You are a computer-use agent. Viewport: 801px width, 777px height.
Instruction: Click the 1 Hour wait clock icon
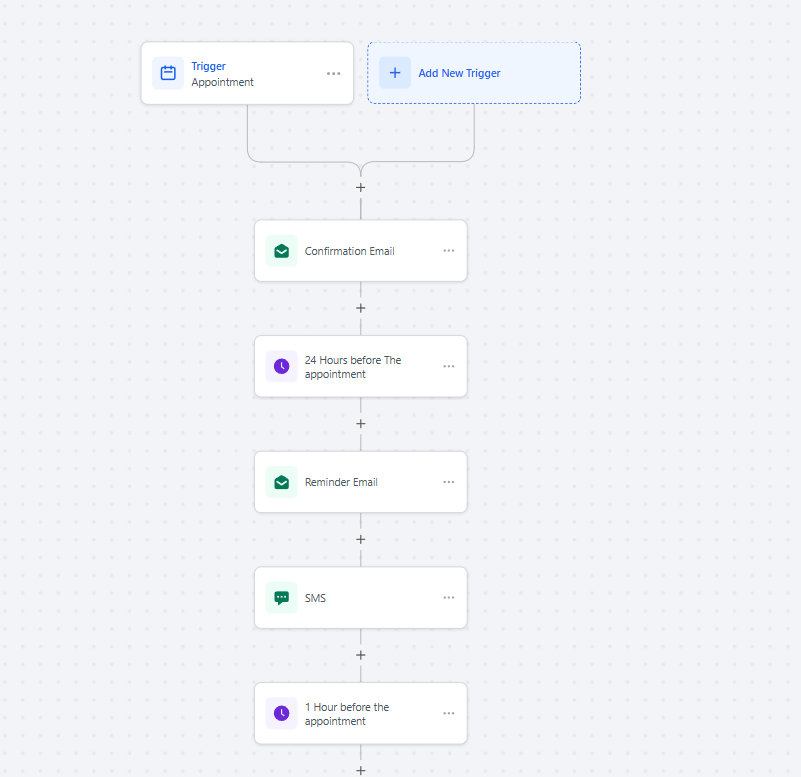tap(281, 713)
